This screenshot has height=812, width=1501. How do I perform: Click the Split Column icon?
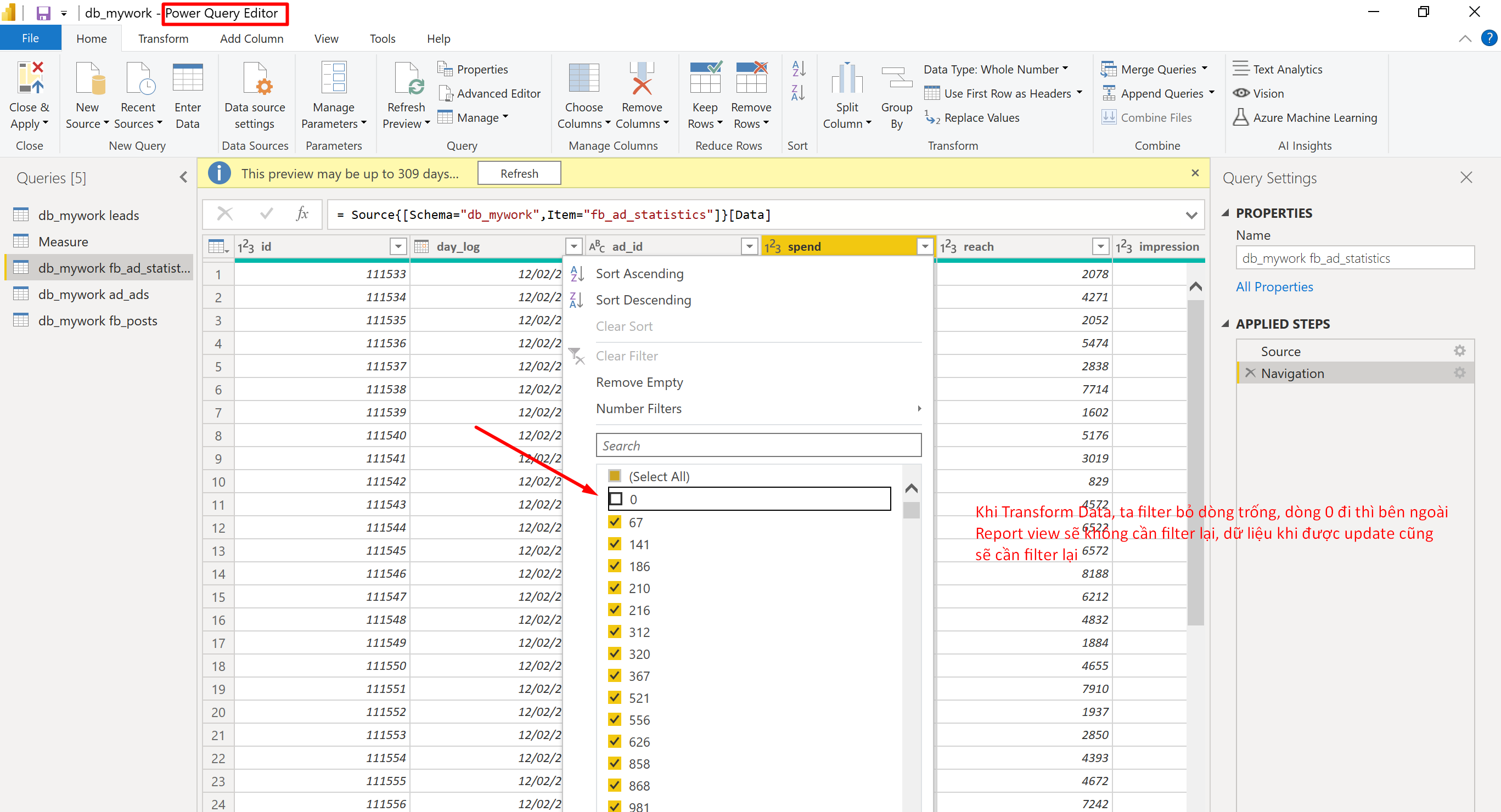(x=847, y=78)
